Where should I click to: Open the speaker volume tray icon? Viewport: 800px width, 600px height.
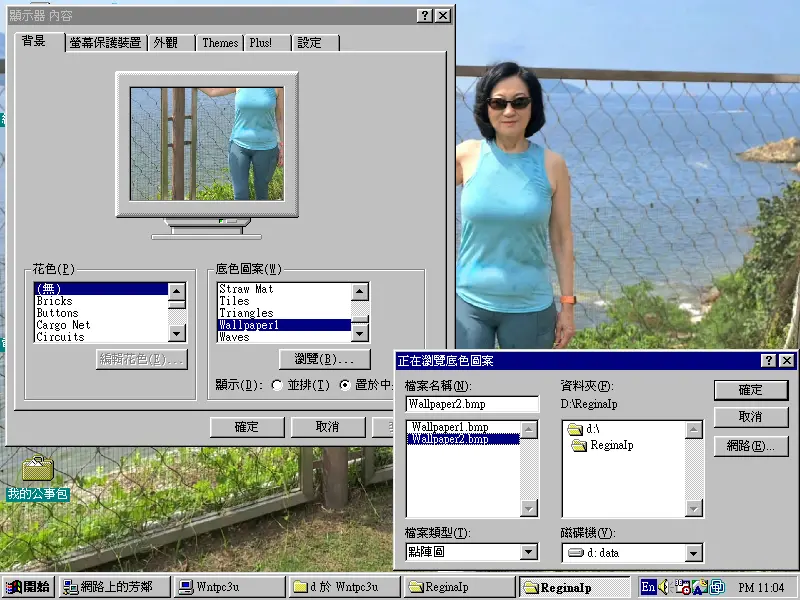(664, 587)
